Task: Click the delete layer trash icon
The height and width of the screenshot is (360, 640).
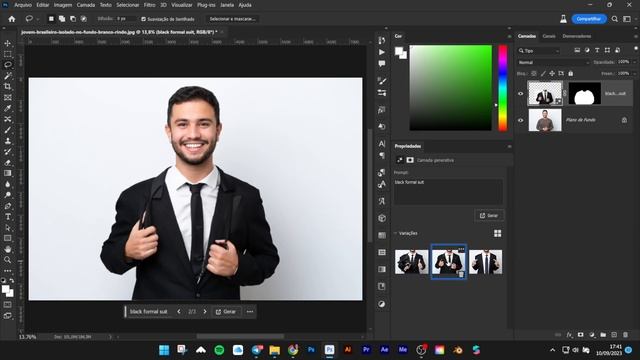Action: pos(625,335)
